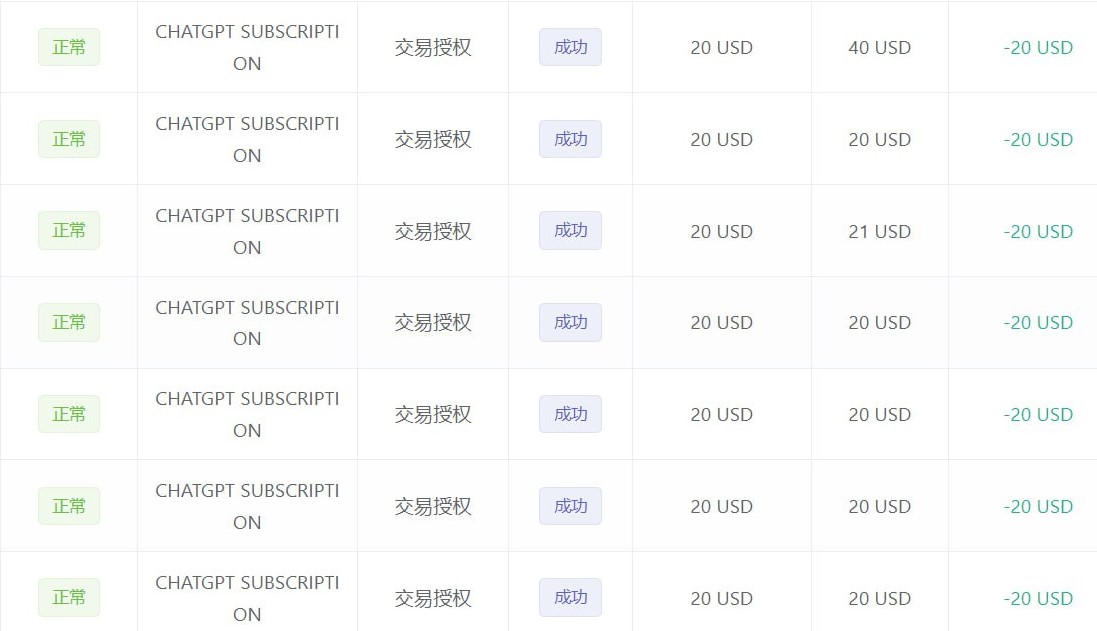Screen dimensions: 1097x631
Task: Click 正常 badge in the 40 USD row
Action: 69,47
